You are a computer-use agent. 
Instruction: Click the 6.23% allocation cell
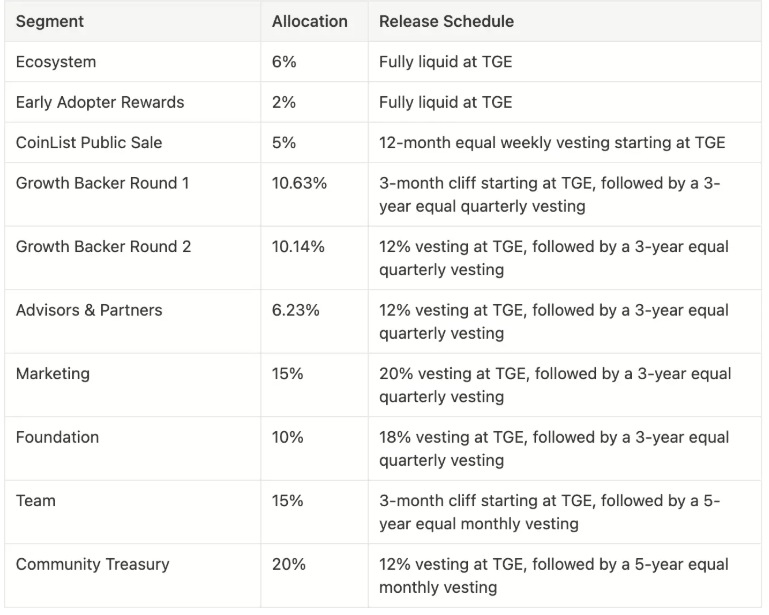(x=296, y=310)
